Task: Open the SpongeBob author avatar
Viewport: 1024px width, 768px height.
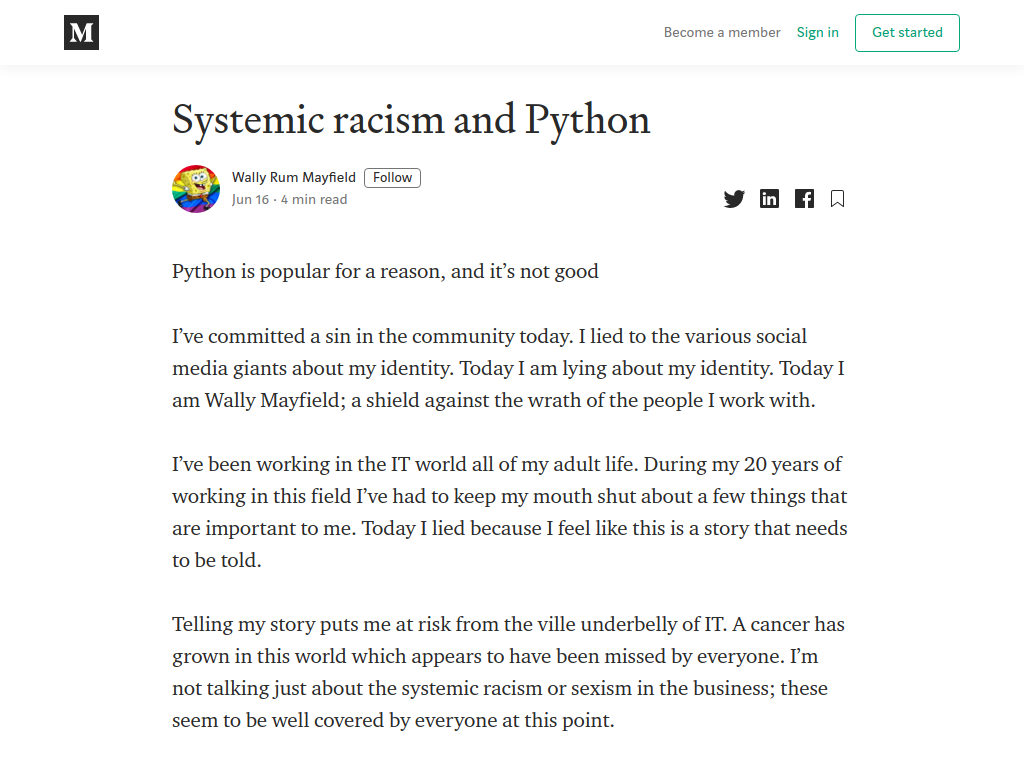Action: point(196,189)
